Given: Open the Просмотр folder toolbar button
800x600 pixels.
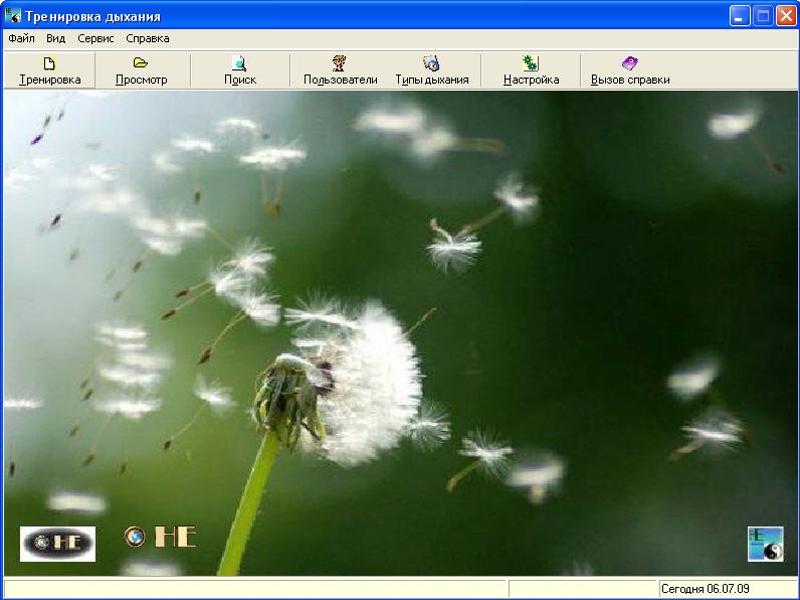Looking at the screenshot, I should pos(141,71).
